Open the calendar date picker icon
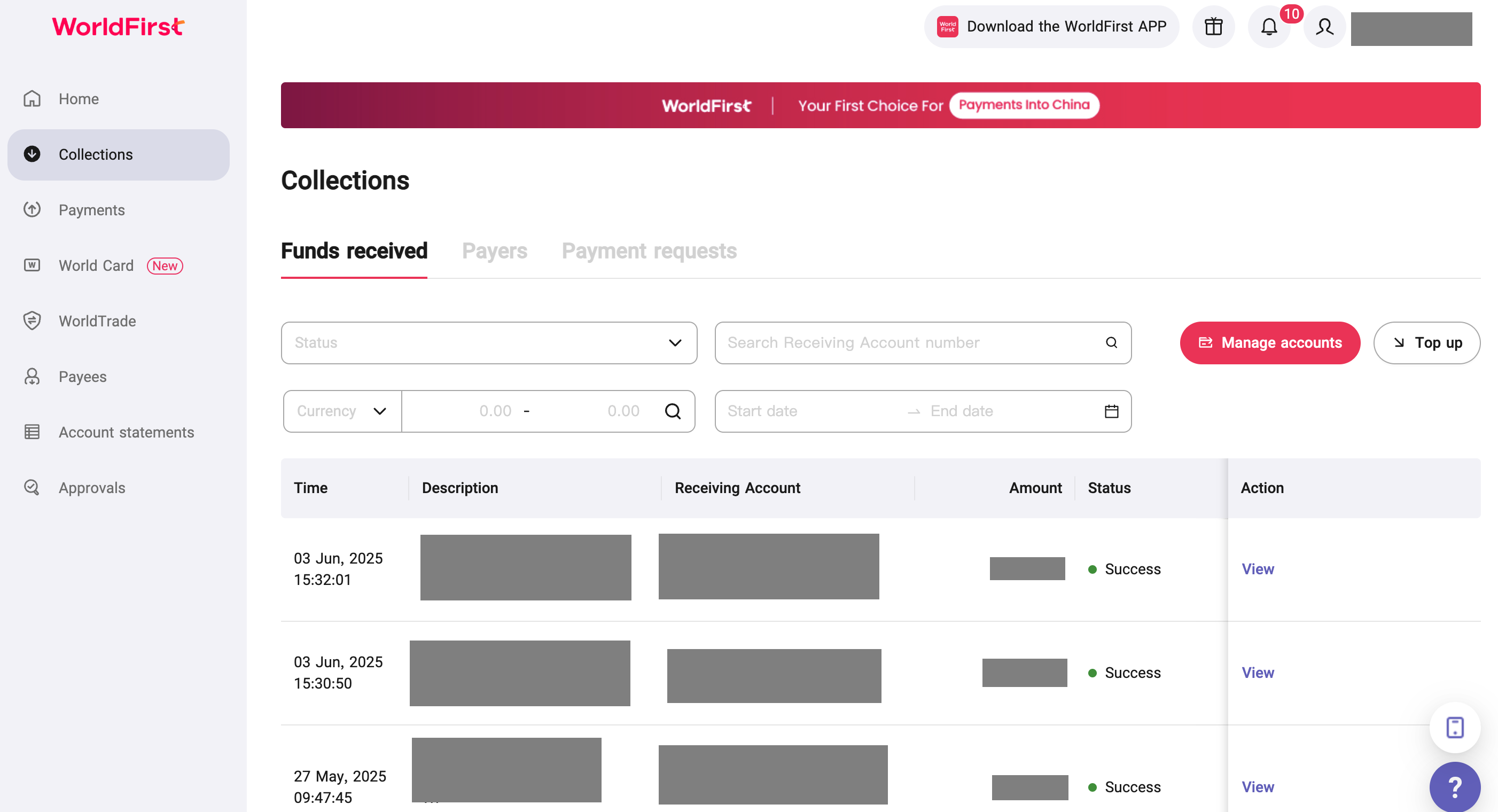The height and width of the screenshot is (812, 1498). [1111, 411]
